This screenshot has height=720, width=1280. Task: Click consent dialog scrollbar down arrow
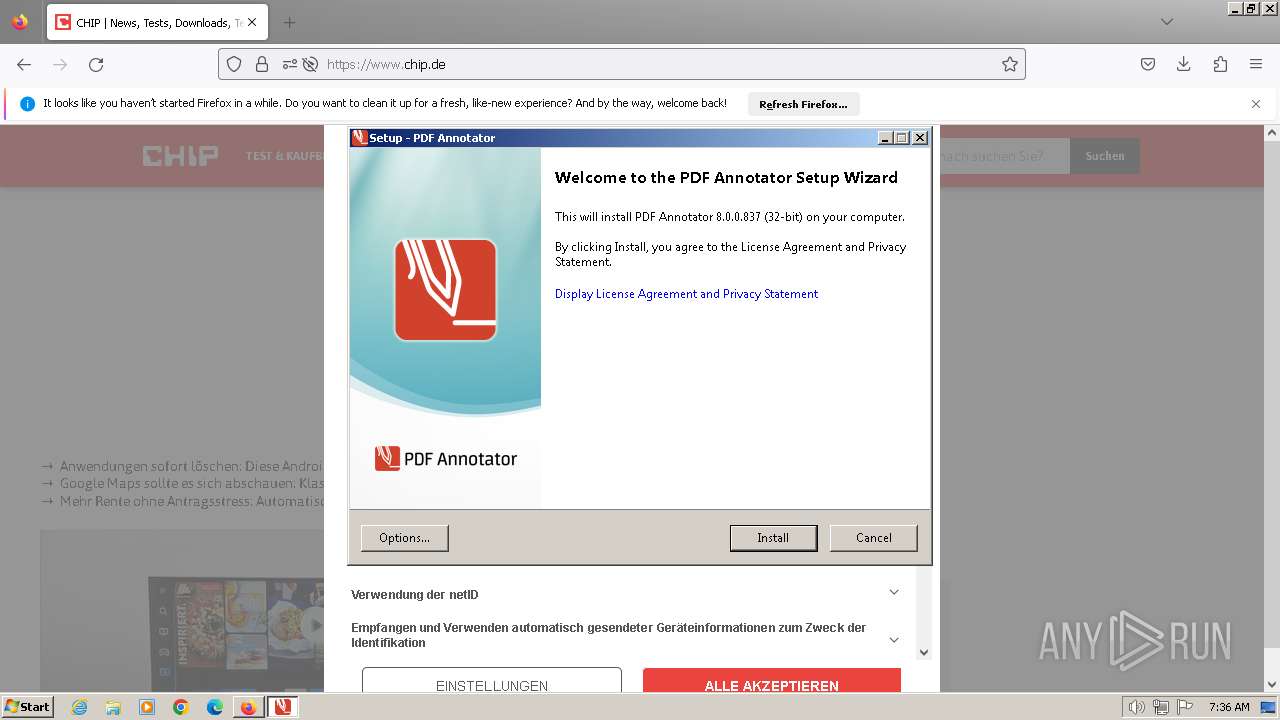tap(924, 652)
